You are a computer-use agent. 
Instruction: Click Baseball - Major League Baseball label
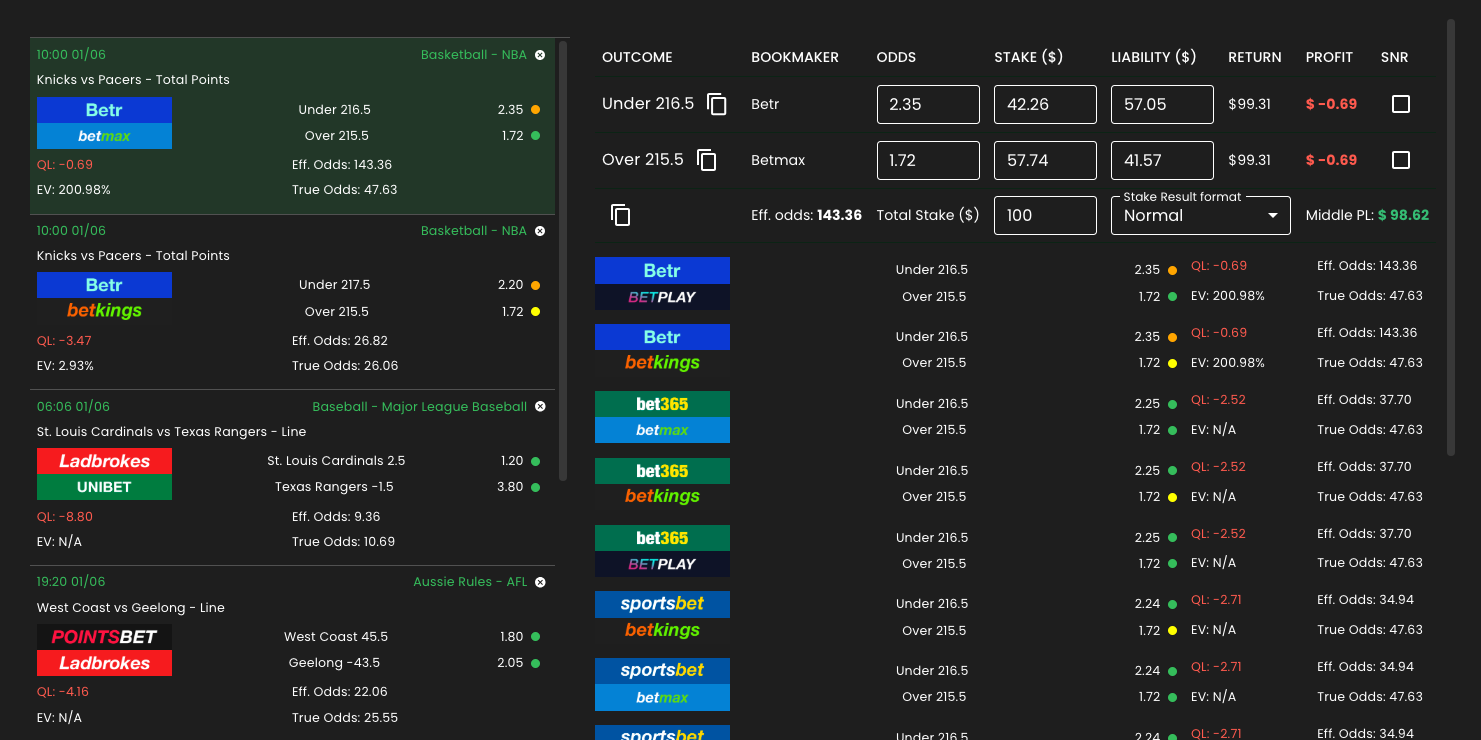pos(419,407)
